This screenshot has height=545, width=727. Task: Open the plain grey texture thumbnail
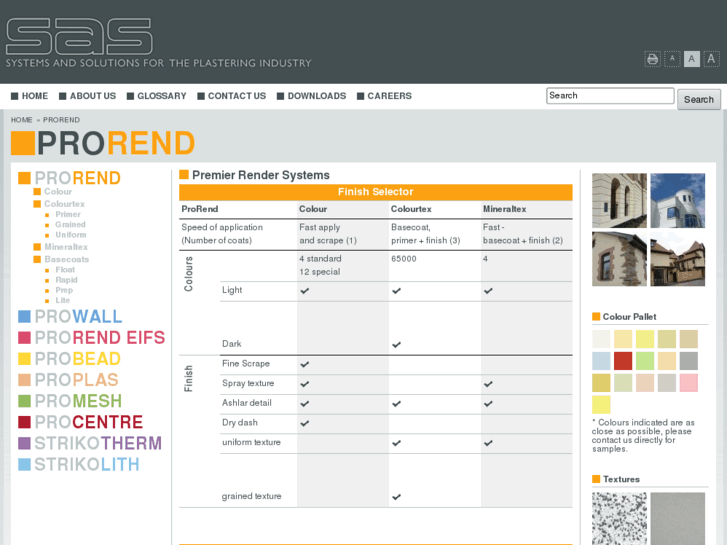[x=677, y=519]
